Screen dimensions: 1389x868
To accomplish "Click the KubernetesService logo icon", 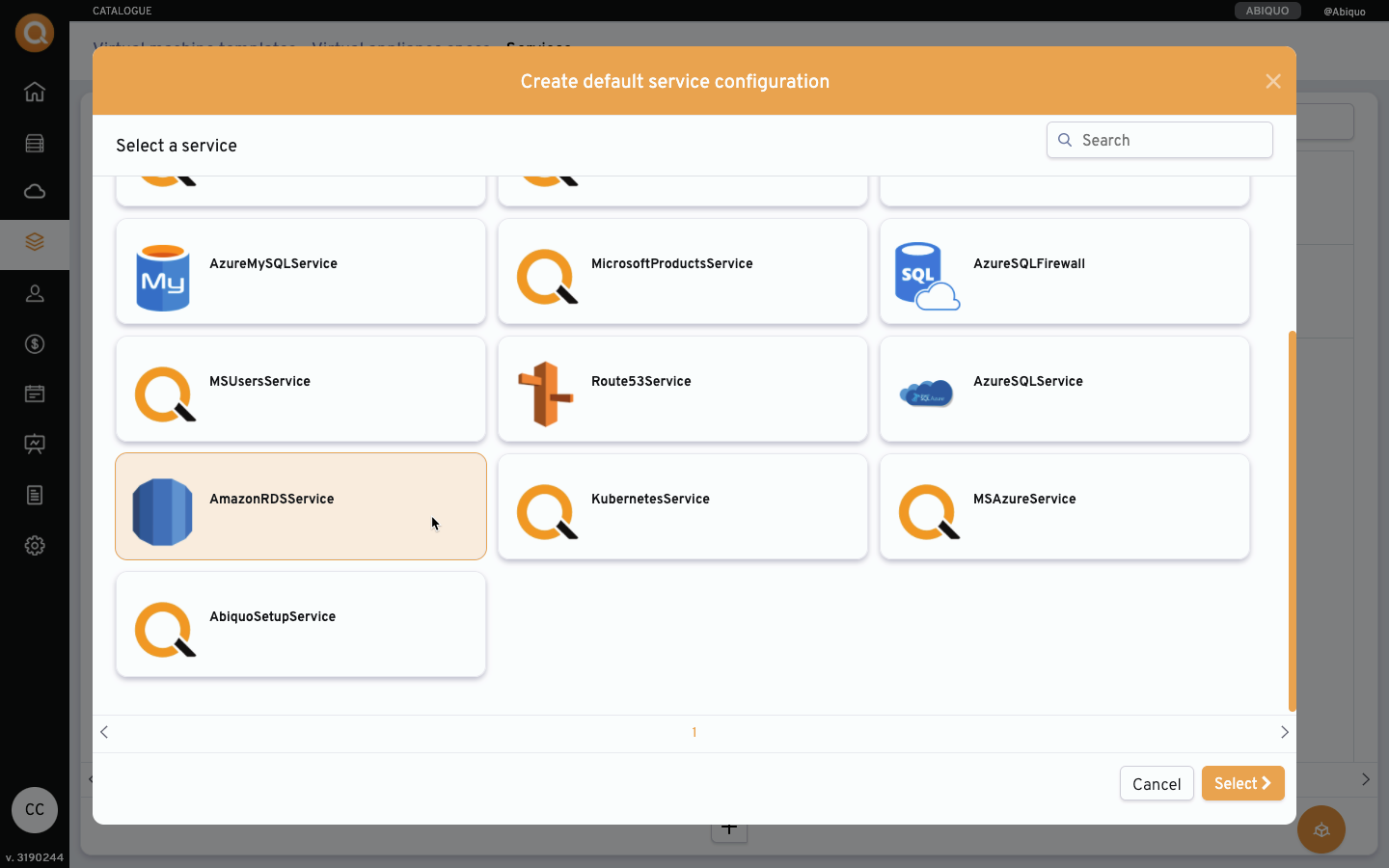I will point(547,512).
